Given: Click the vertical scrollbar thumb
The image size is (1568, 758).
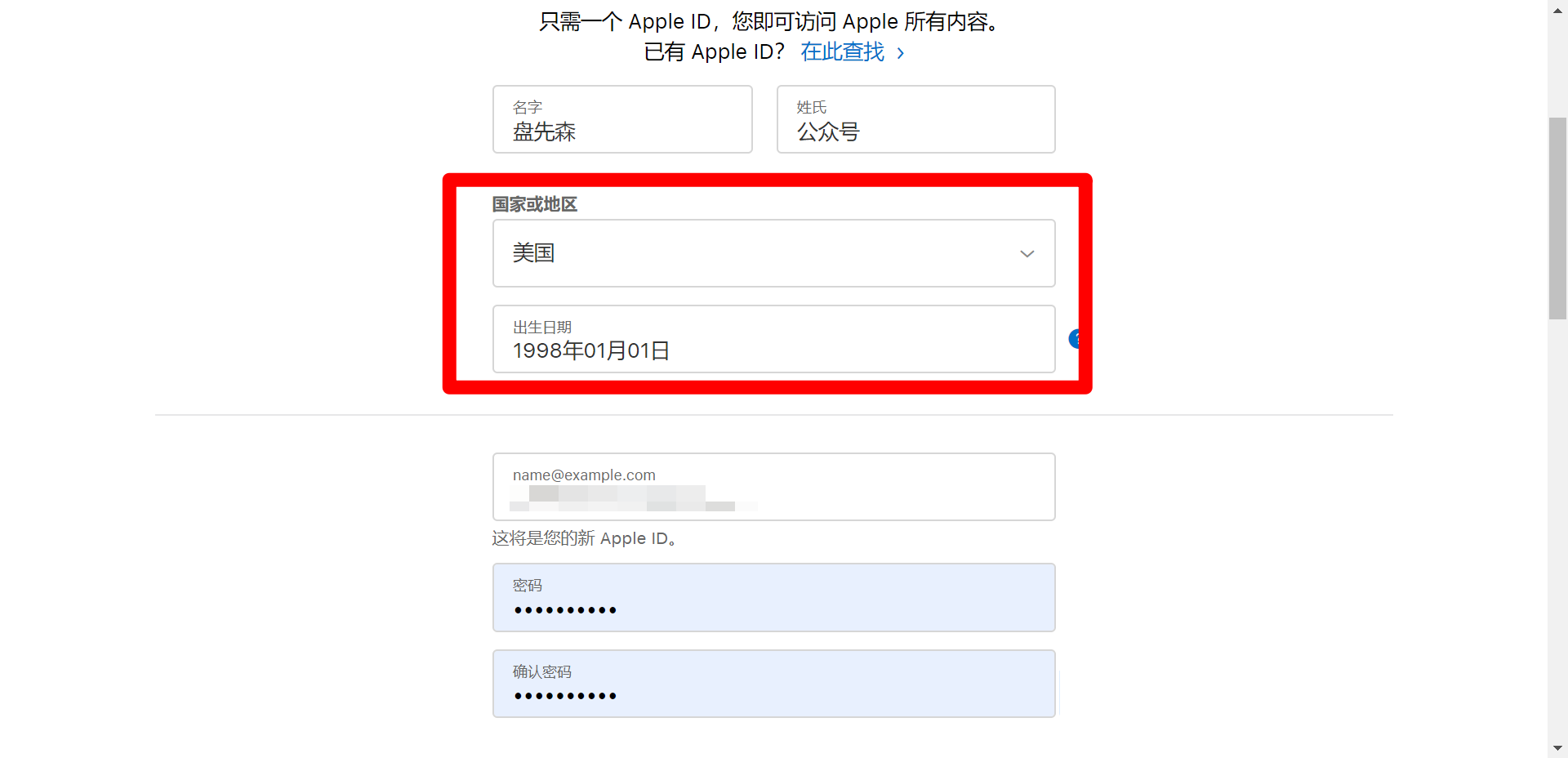Looking at the screenshot, I should pos(1557,218).
